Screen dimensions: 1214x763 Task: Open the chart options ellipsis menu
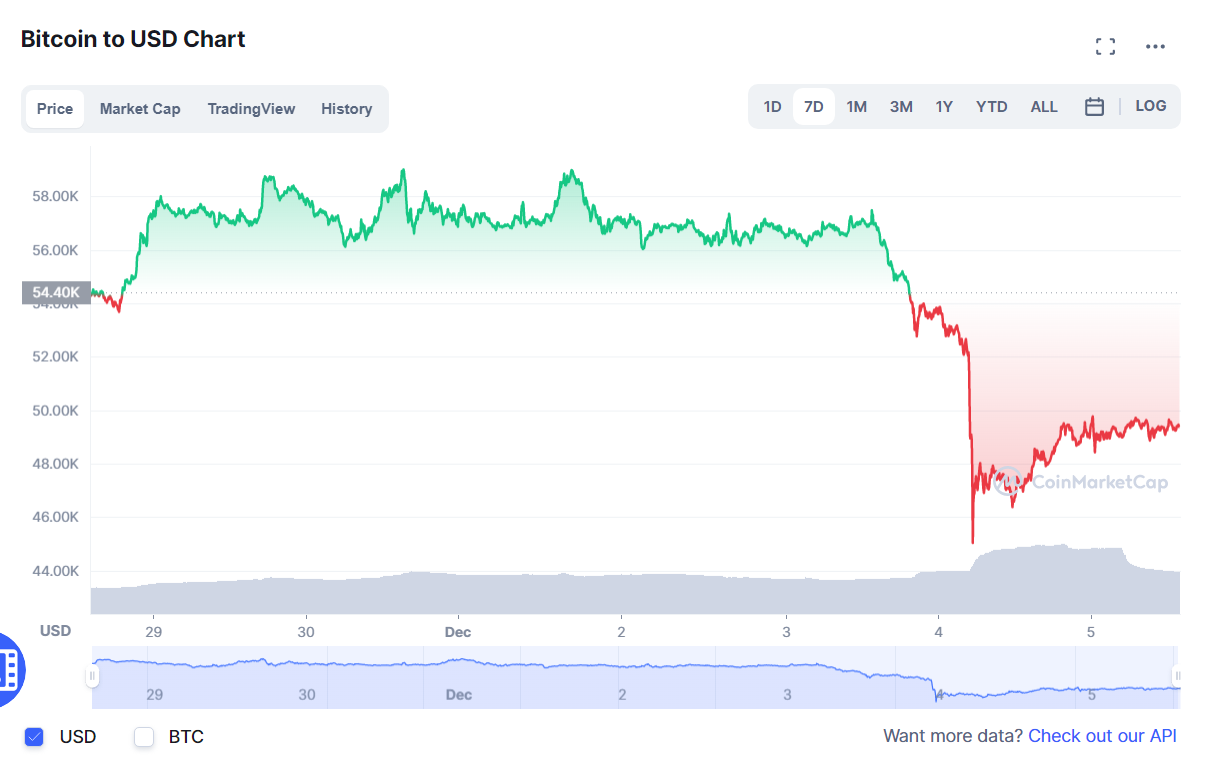(x=1156, y=46)
